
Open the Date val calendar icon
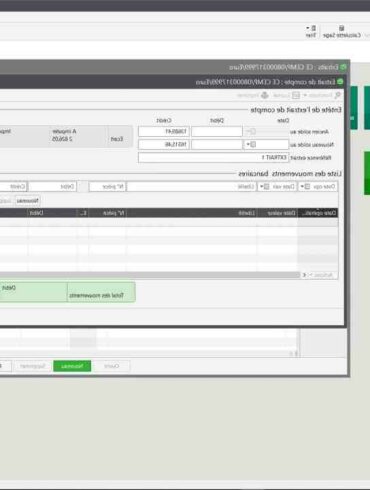[266, 186]
